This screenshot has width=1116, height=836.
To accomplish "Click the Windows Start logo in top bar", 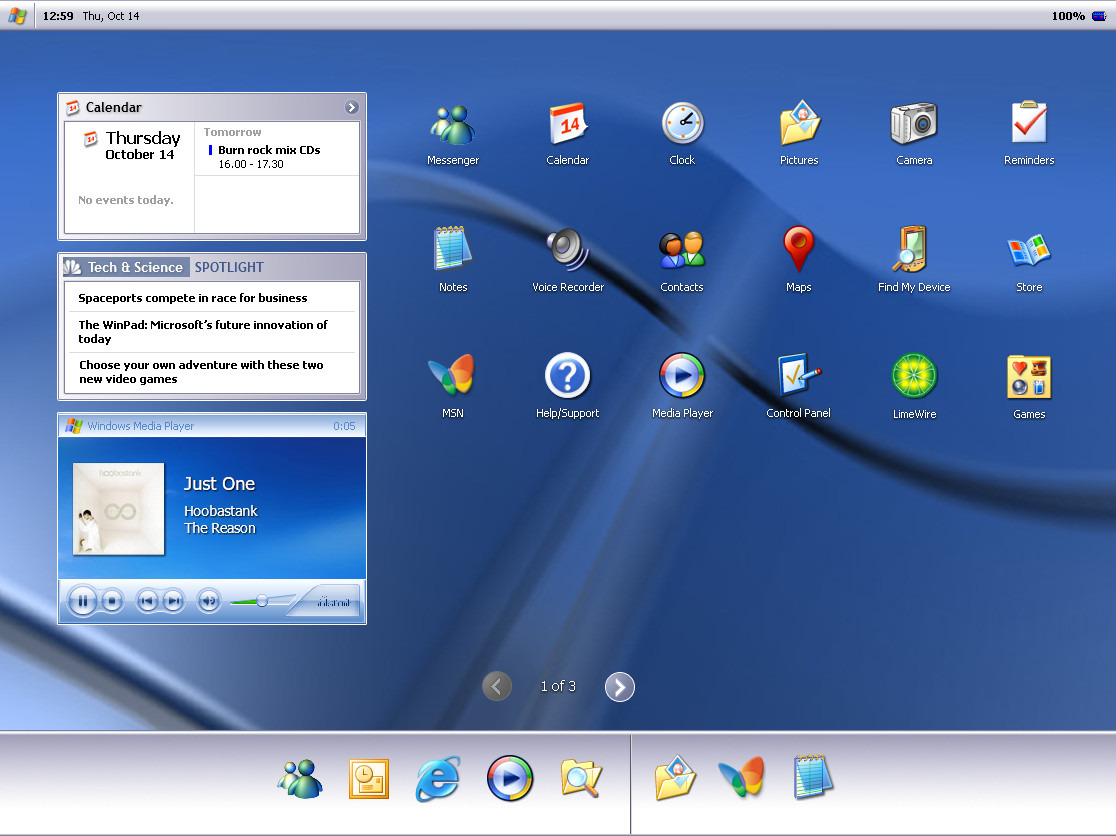I will pyautogui.click(x=18, y=16).
